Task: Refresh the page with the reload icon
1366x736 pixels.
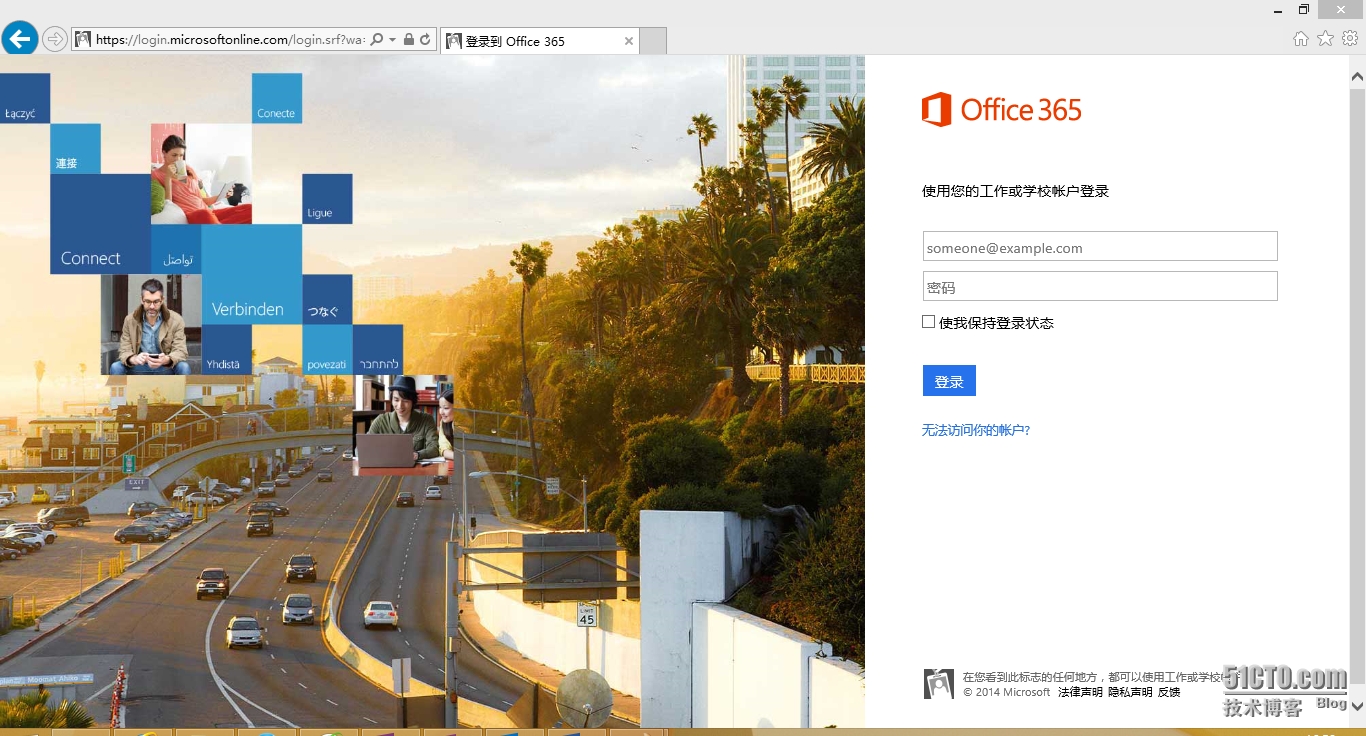Action: (x=425, y=40)
